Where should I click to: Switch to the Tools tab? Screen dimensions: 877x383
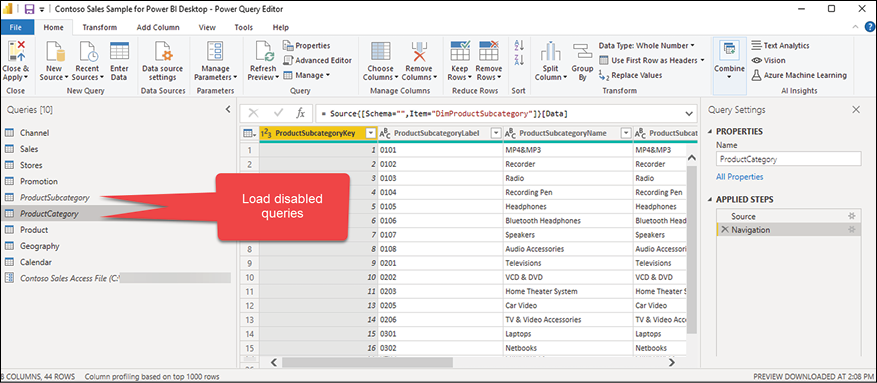[243, 27]
